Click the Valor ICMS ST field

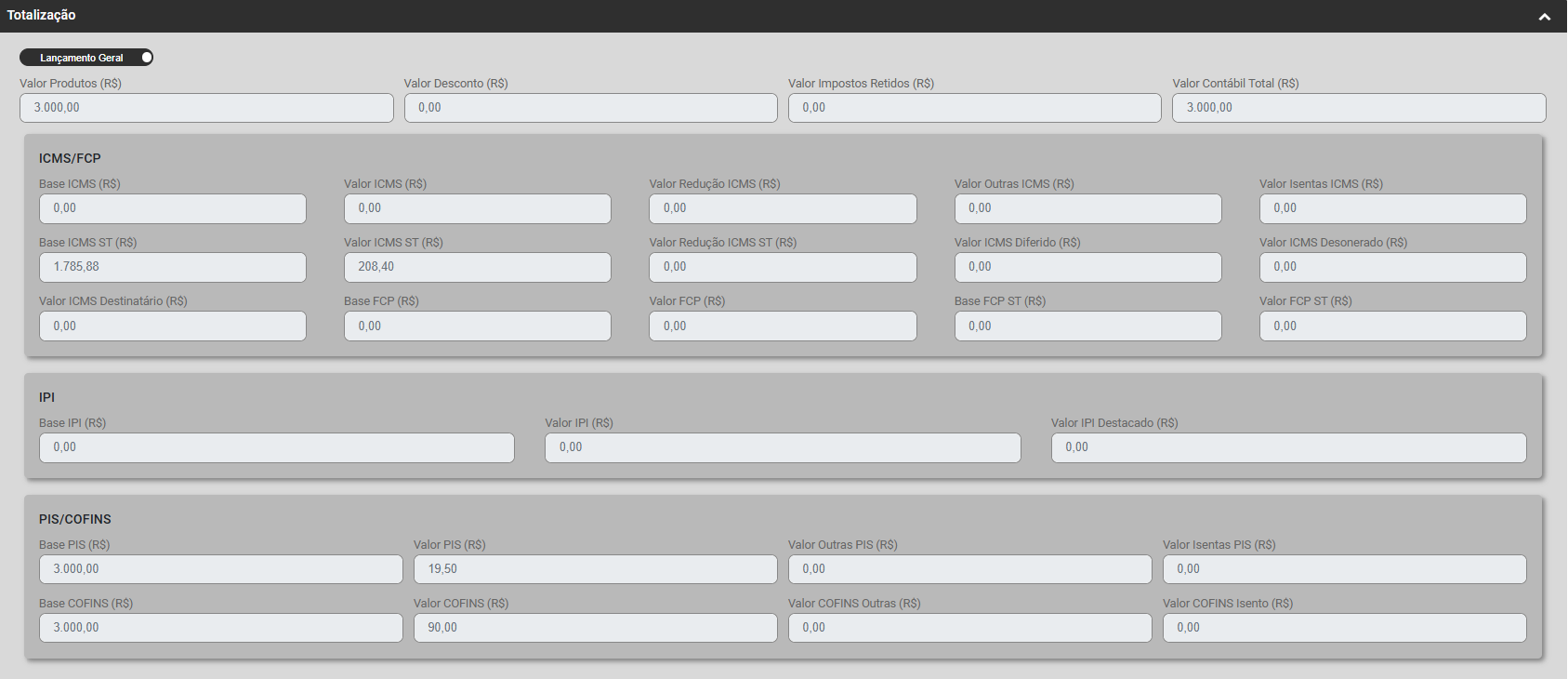[477, 267]
